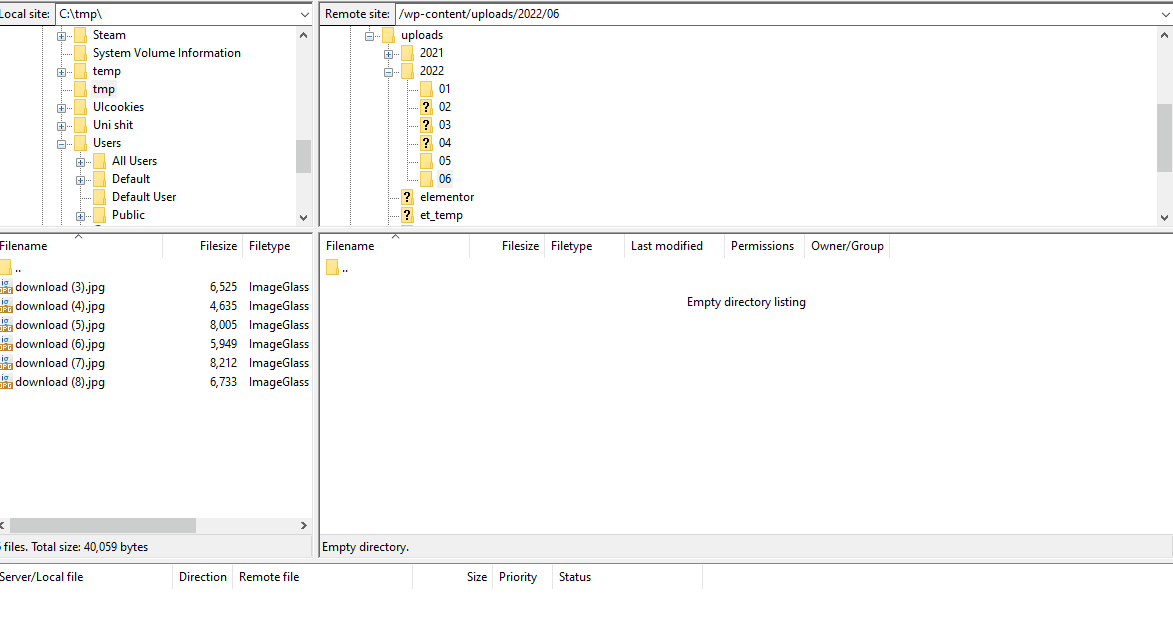Screen dimensions: 1173x636
Task: Sort remote files by Owner/Group column
Action: pyautogui.click(x=847, y=246)
